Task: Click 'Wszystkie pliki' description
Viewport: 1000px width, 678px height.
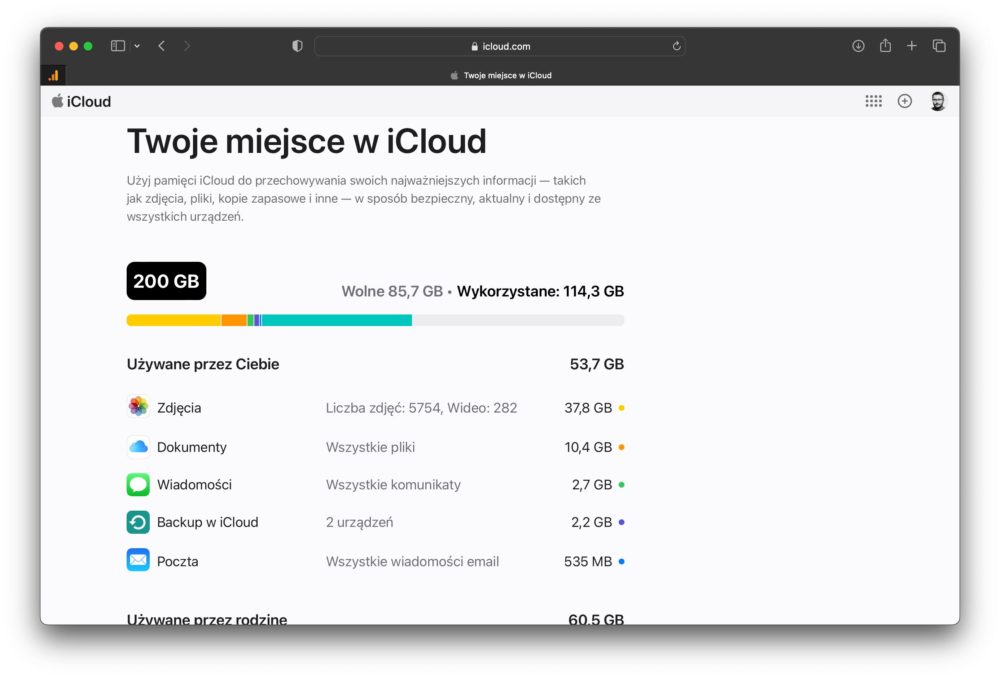Action: 371,447
